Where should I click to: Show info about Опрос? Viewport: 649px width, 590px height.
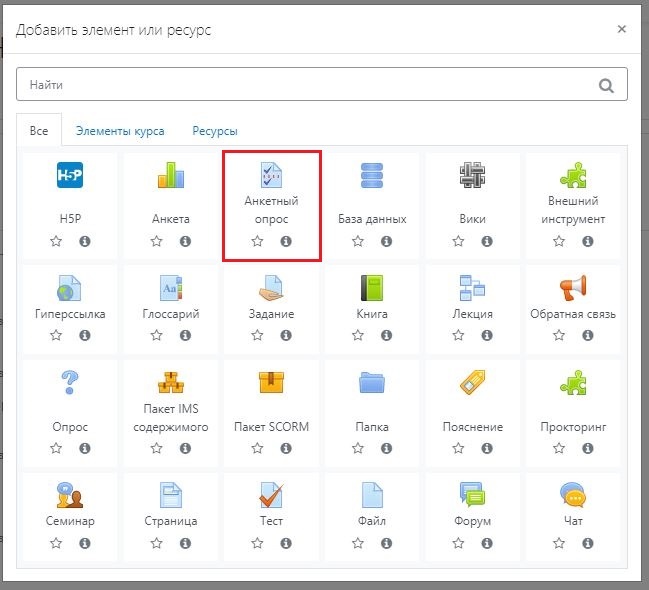(85, 448)
